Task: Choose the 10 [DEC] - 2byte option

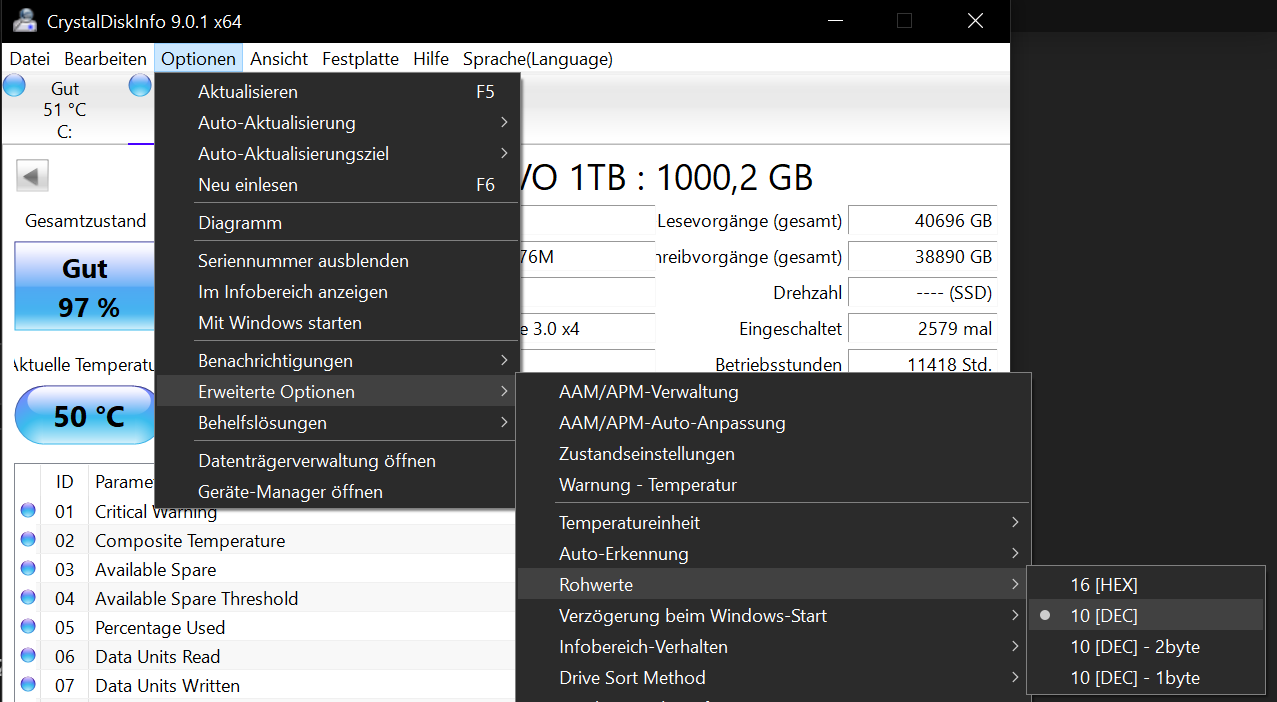Action: 1135,646
